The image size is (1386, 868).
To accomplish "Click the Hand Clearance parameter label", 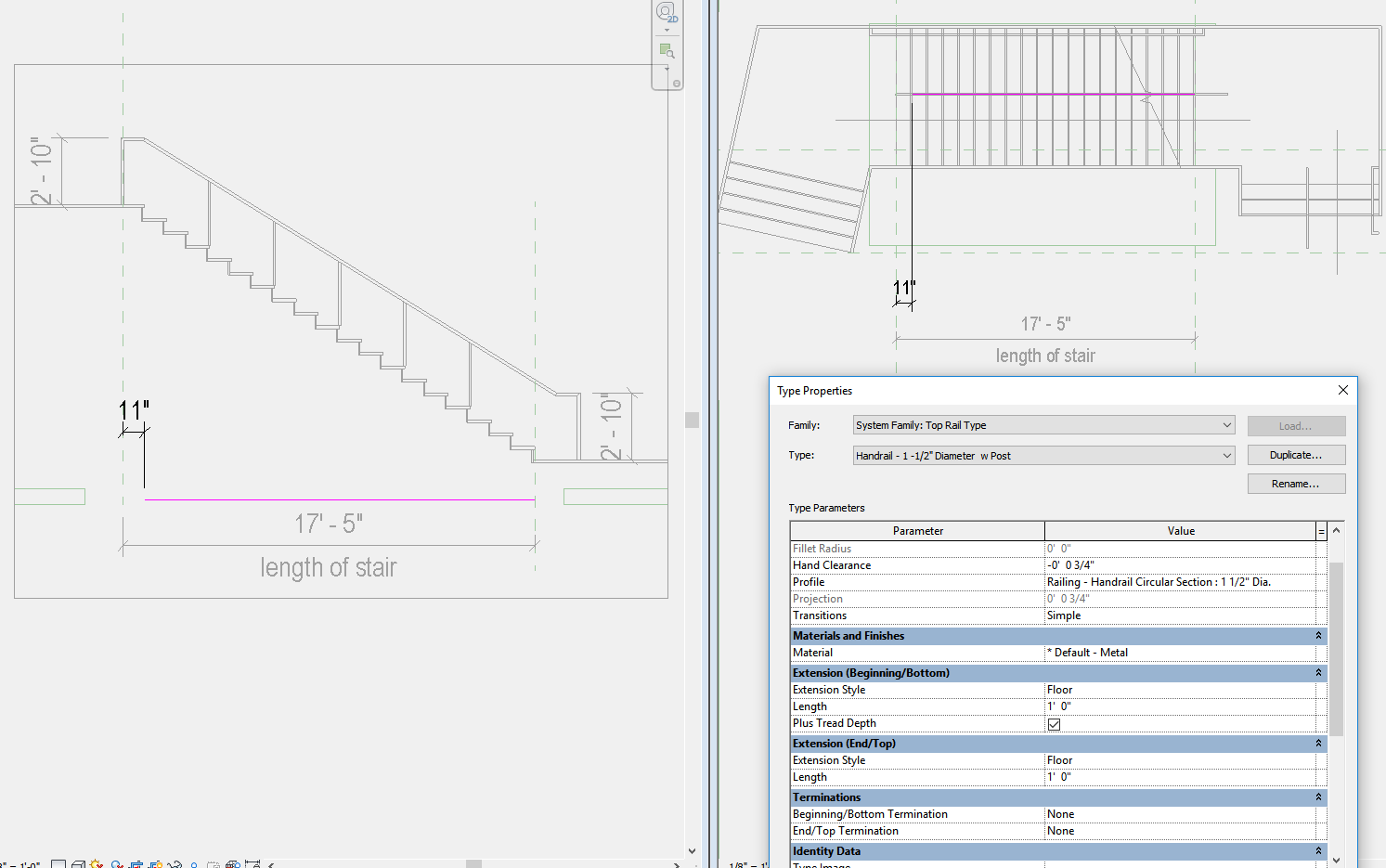I will click(x=832, y=565).
